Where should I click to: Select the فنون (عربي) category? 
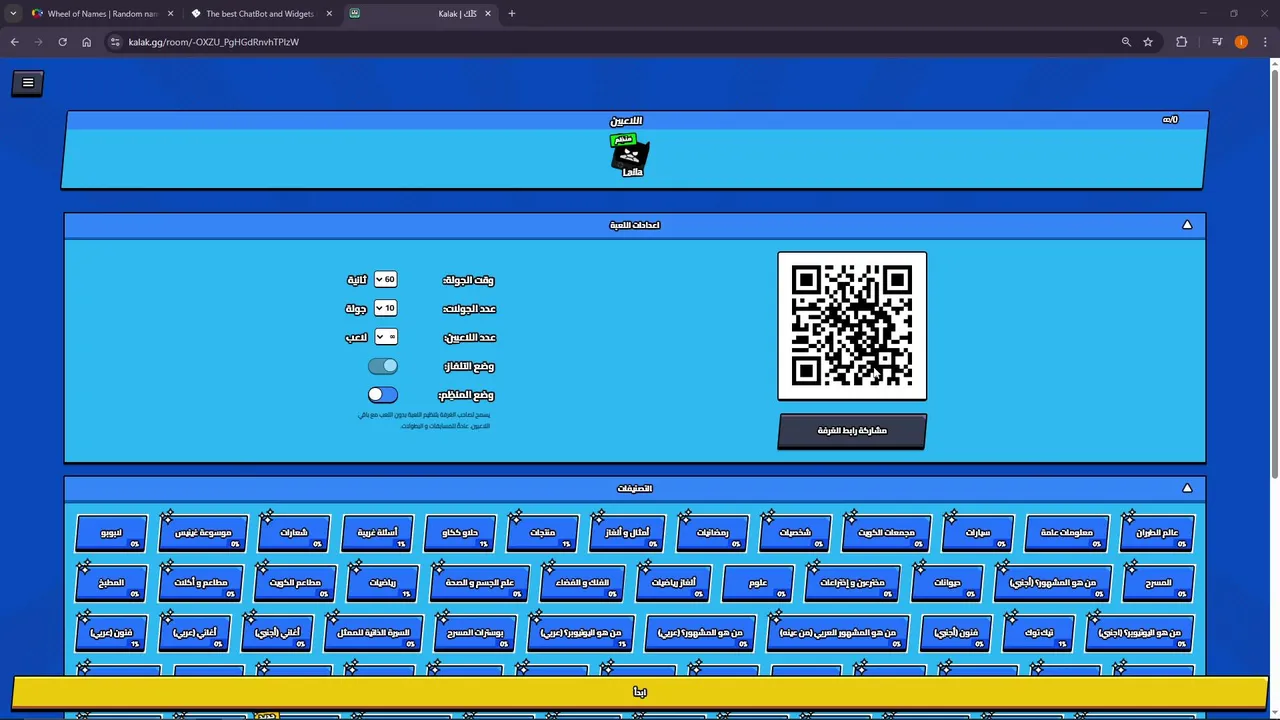tap(111, 633)
